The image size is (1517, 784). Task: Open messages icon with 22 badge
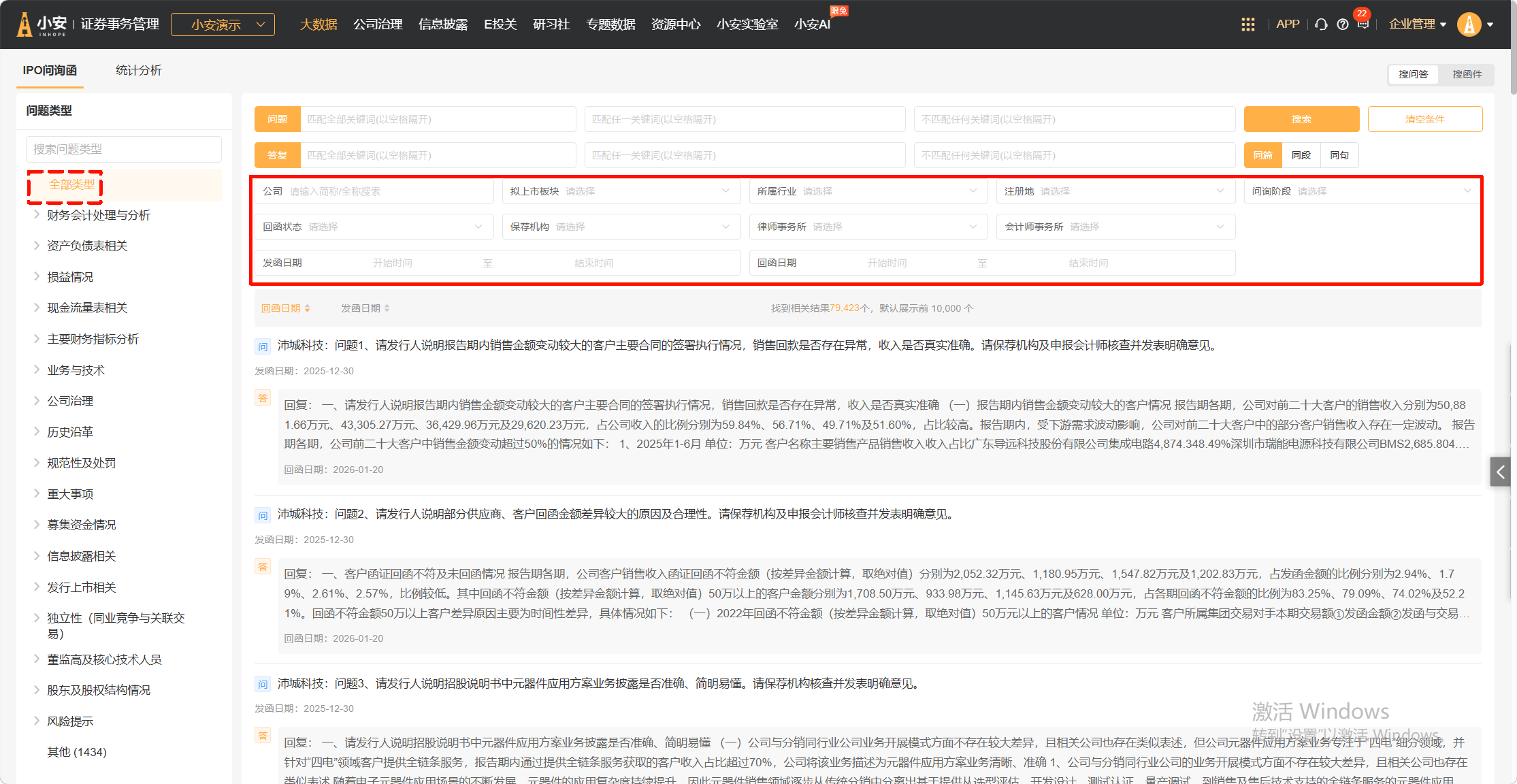pyautogui.click(x=1363, y=24)
